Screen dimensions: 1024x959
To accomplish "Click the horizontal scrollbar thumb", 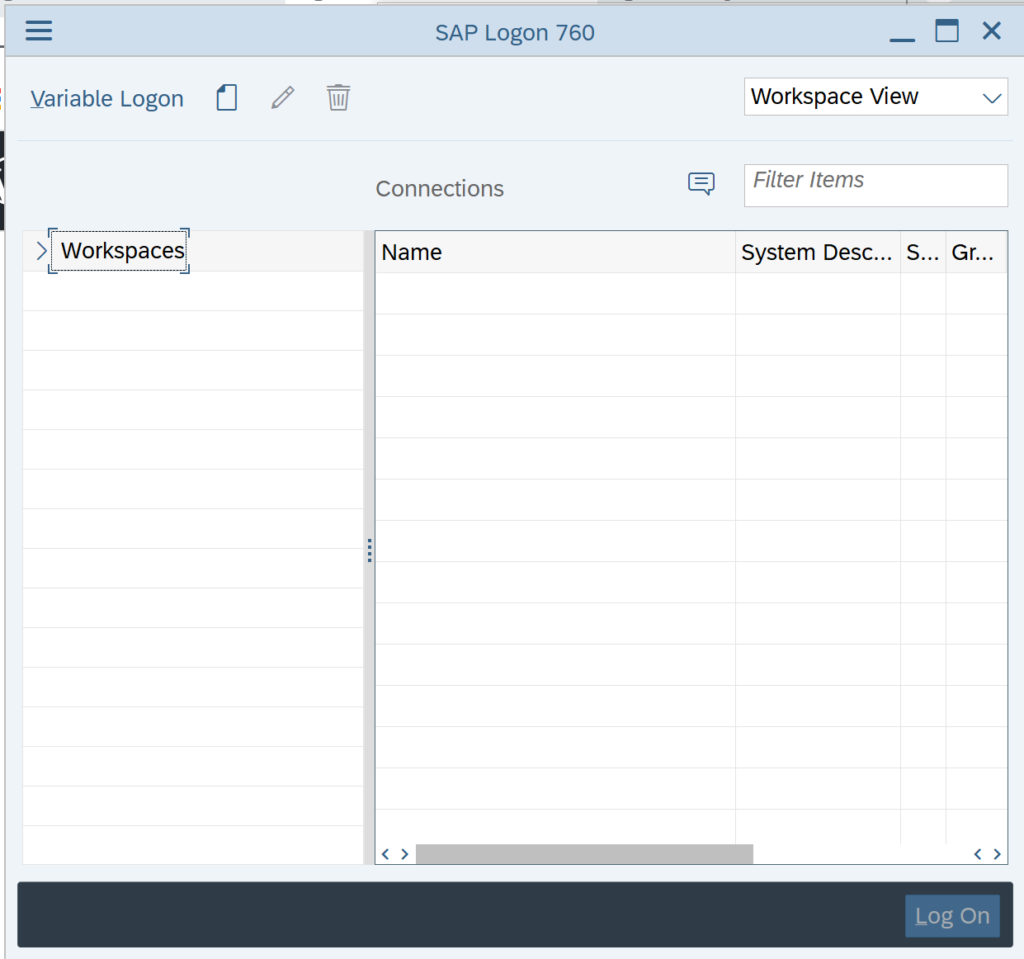I will (584, 854).
